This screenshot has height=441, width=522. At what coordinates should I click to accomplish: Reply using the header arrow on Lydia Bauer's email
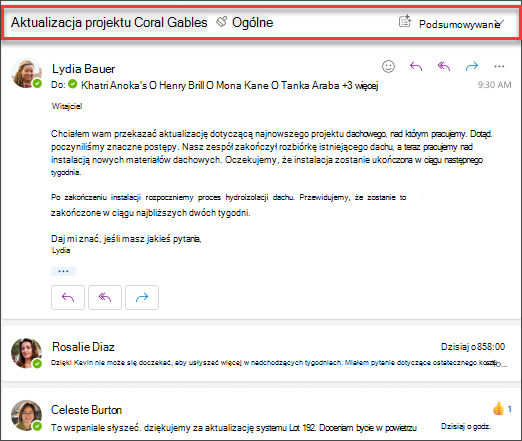point(416,66)
